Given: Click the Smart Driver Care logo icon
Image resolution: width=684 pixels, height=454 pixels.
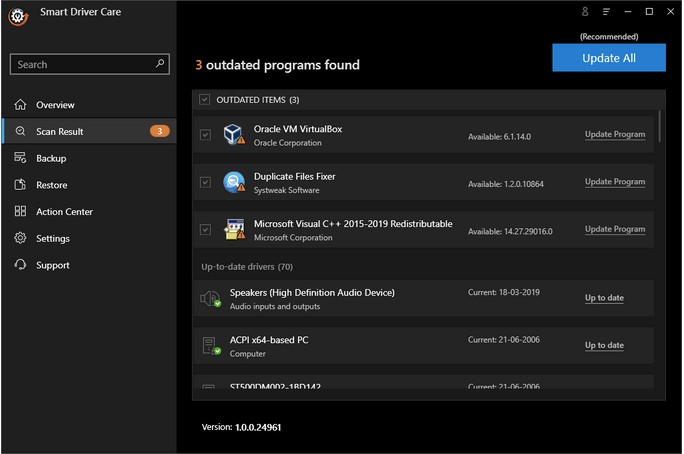Looking at the screenshot, I should pos(18,15).
